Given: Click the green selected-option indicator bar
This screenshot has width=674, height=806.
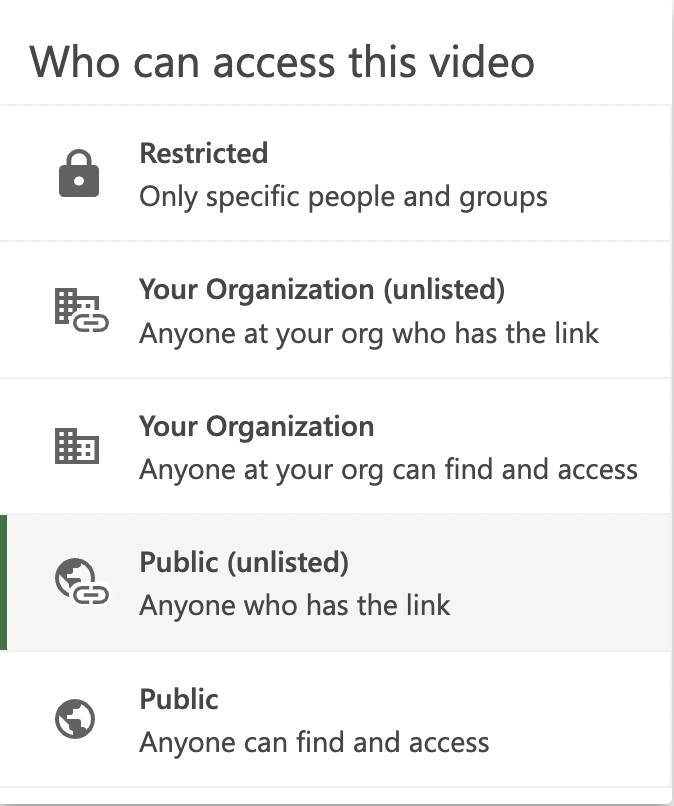Looking at the screenshot, I should [x=3, y=582].
